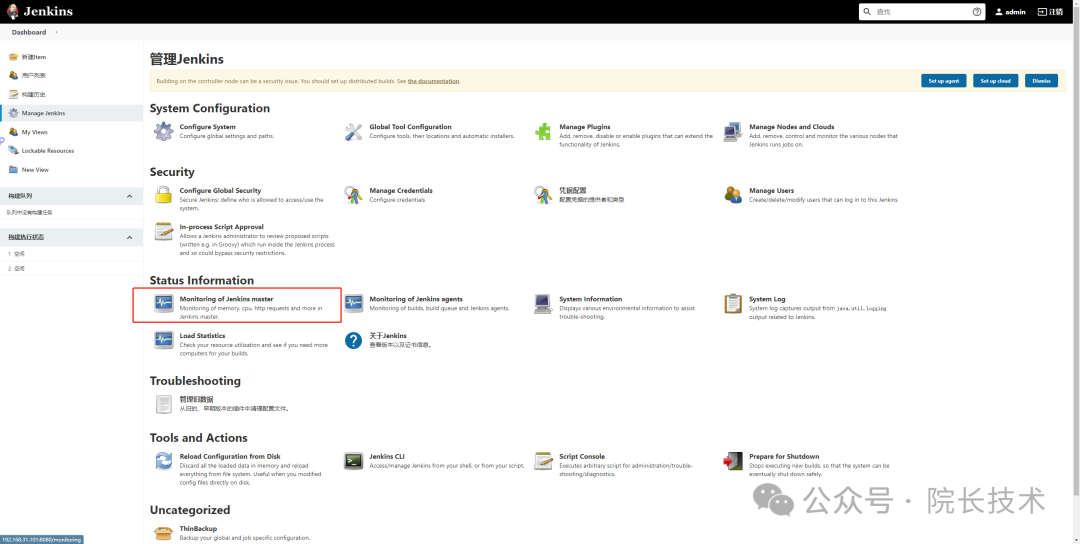Collapse the 构建队列 build queue panel

[129, 196]
